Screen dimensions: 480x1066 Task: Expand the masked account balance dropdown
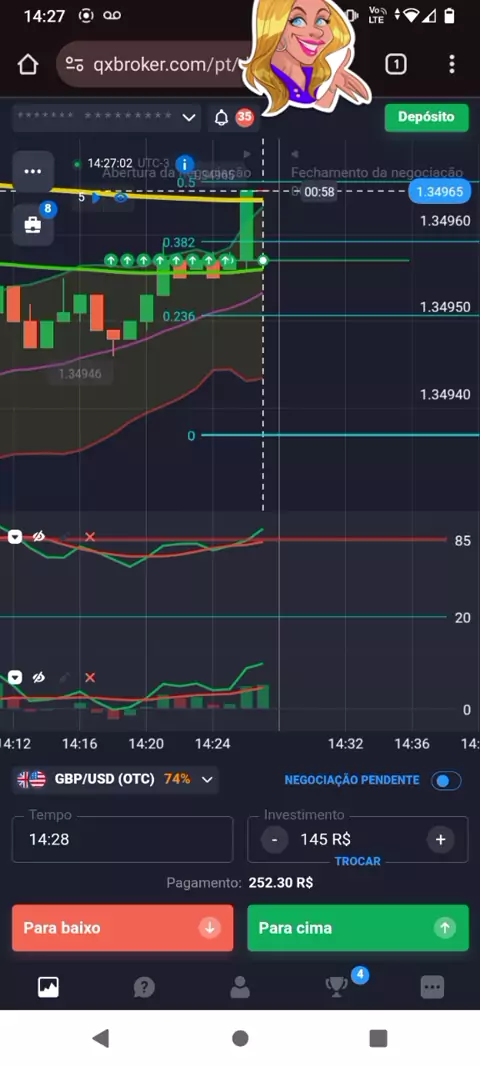[107, 118]
